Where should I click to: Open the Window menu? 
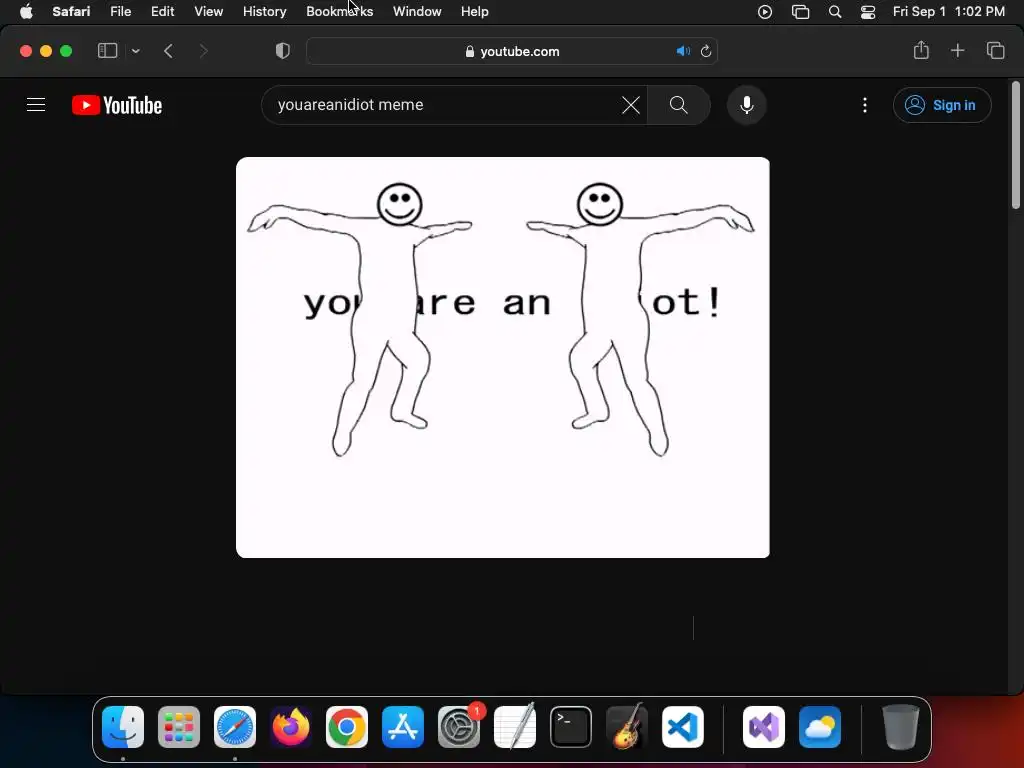coord(417,12)
